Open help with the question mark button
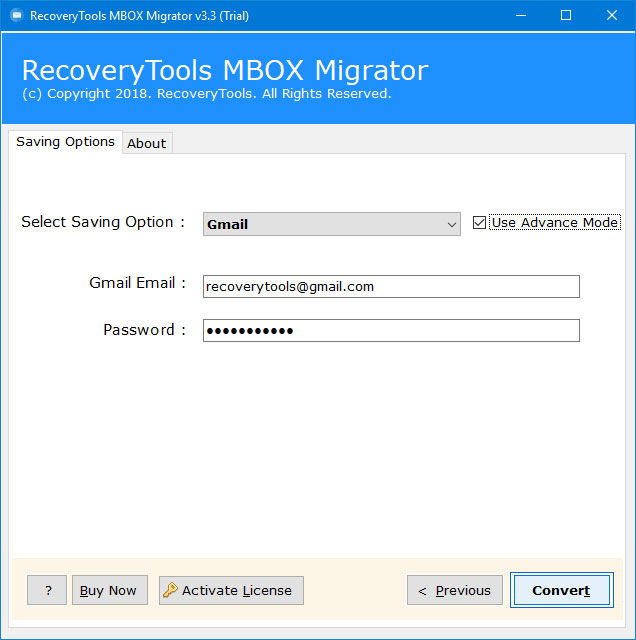 [47, 590]
